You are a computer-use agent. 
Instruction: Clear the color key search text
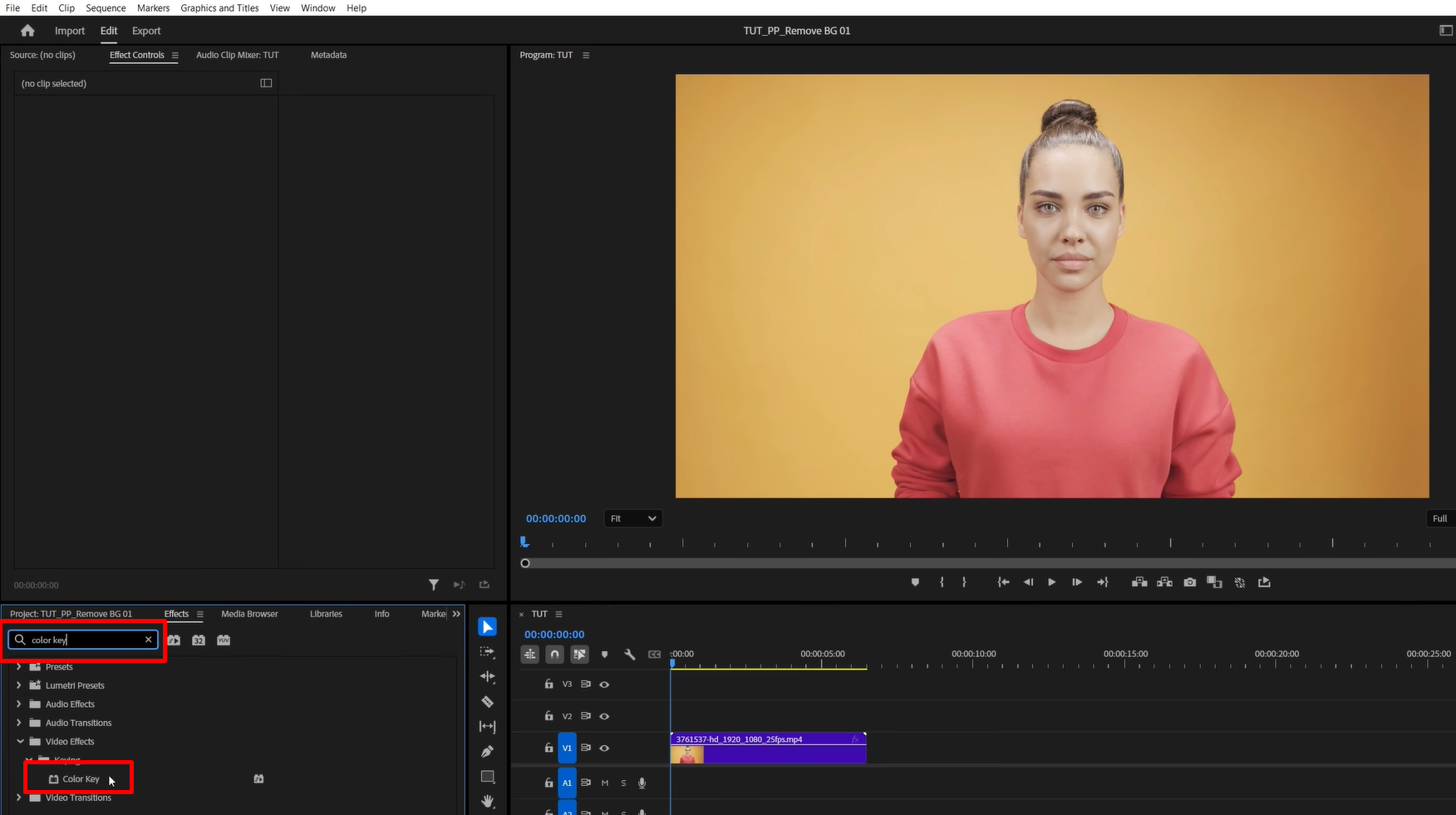148,640
